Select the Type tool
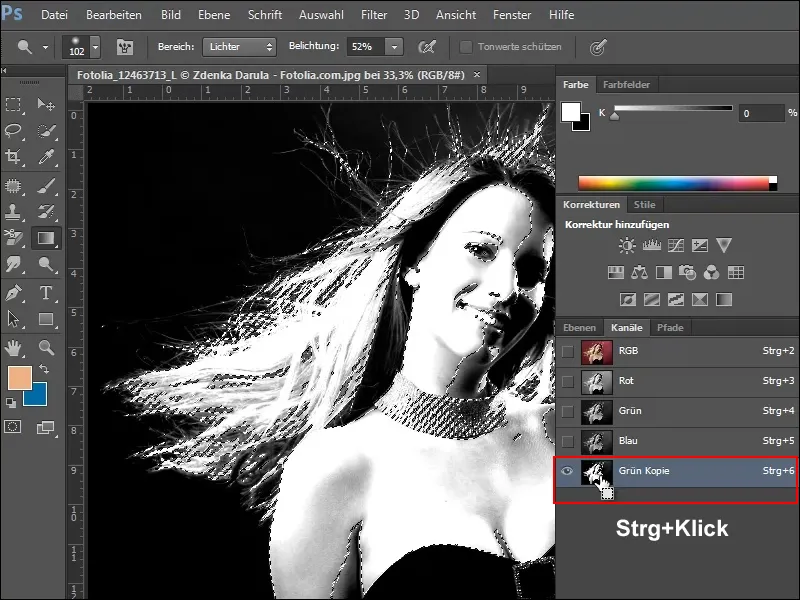Viewport: 800px width, 600px height. coord(46,293)
